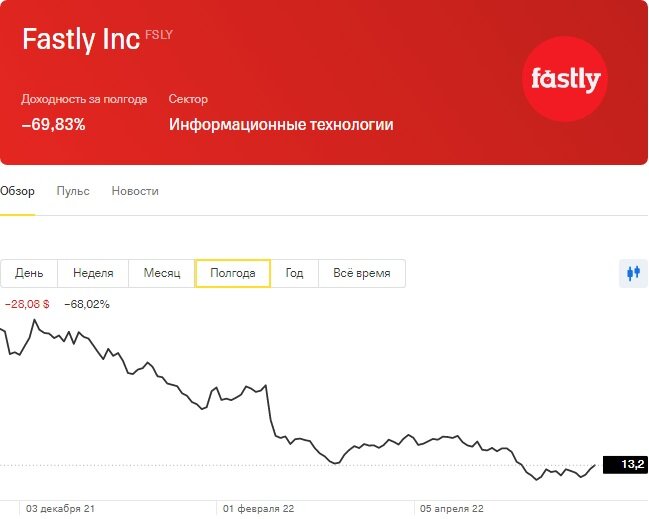Viewport: 649px width, 519px height.
Task: Click the −69,83% half-year return value
Action: [x=53, y=125]
